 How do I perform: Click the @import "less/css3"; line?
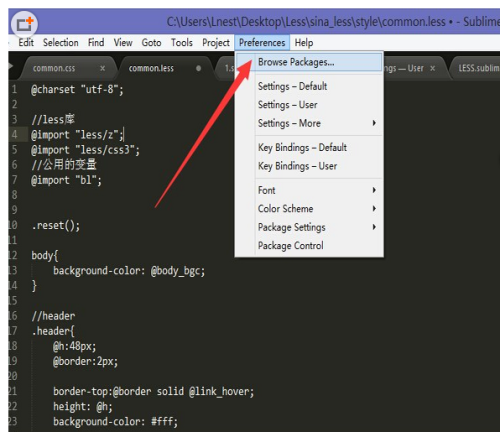pos(85,150)
